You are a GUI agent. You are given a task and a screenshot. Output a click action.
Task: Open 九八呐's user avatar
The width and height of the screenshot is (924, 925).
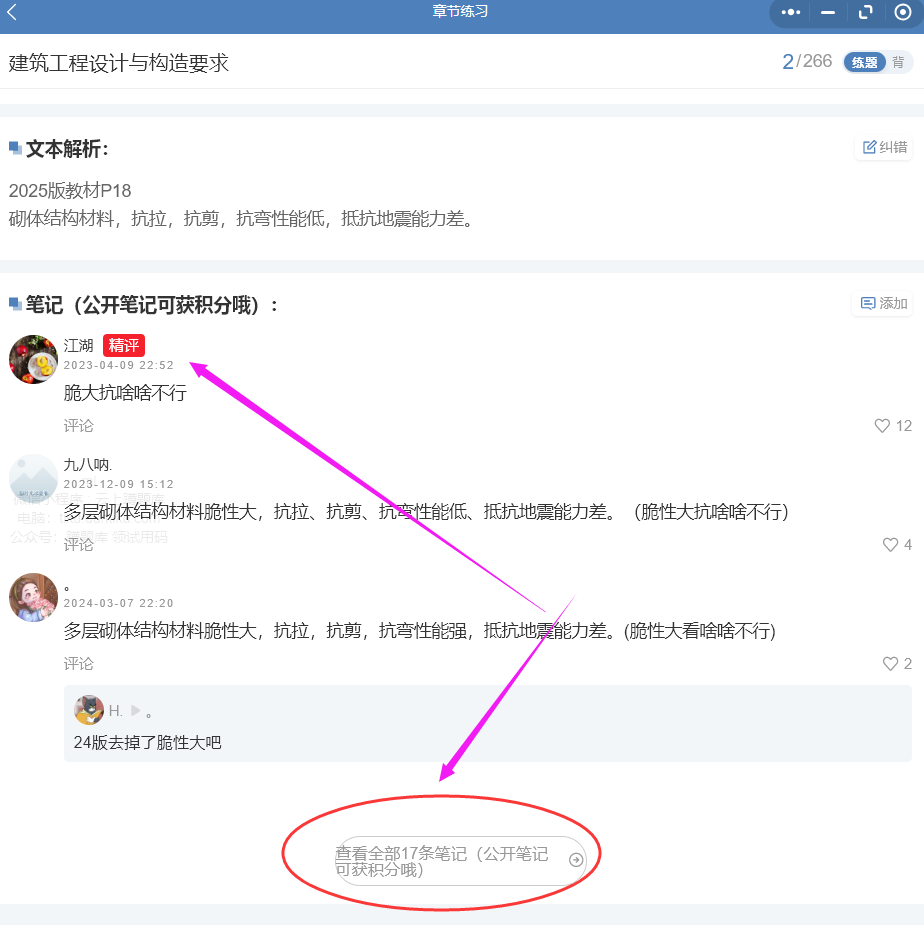33,478
